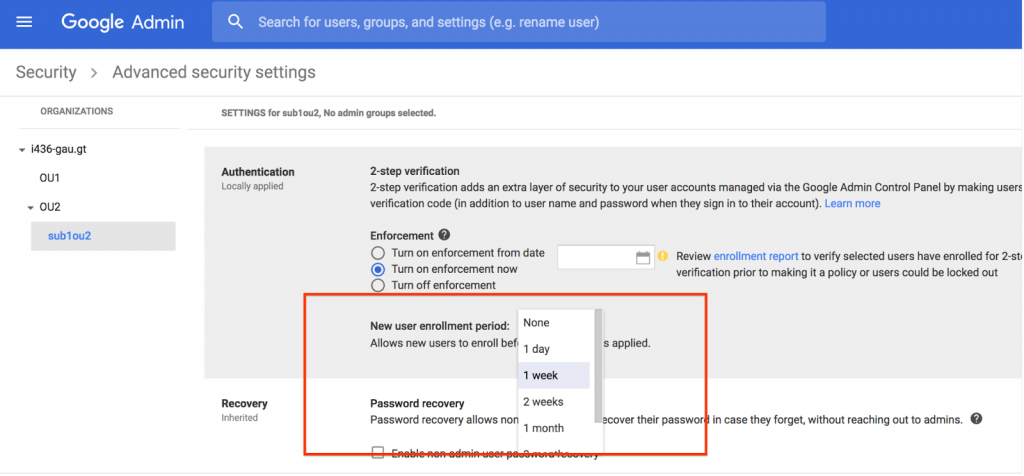The image size is (1024, 476).
Task: Select Turn on enforcement from date
Action: (378, 254)
